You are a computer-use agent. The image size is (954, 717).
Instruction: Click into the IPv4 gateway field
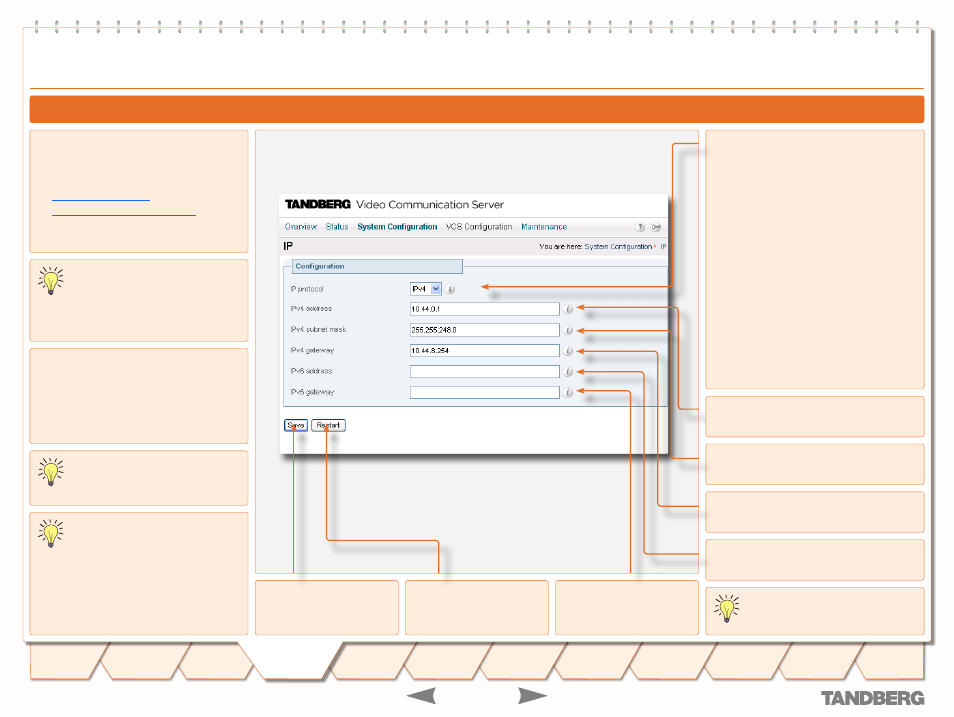tap(485, 351)
